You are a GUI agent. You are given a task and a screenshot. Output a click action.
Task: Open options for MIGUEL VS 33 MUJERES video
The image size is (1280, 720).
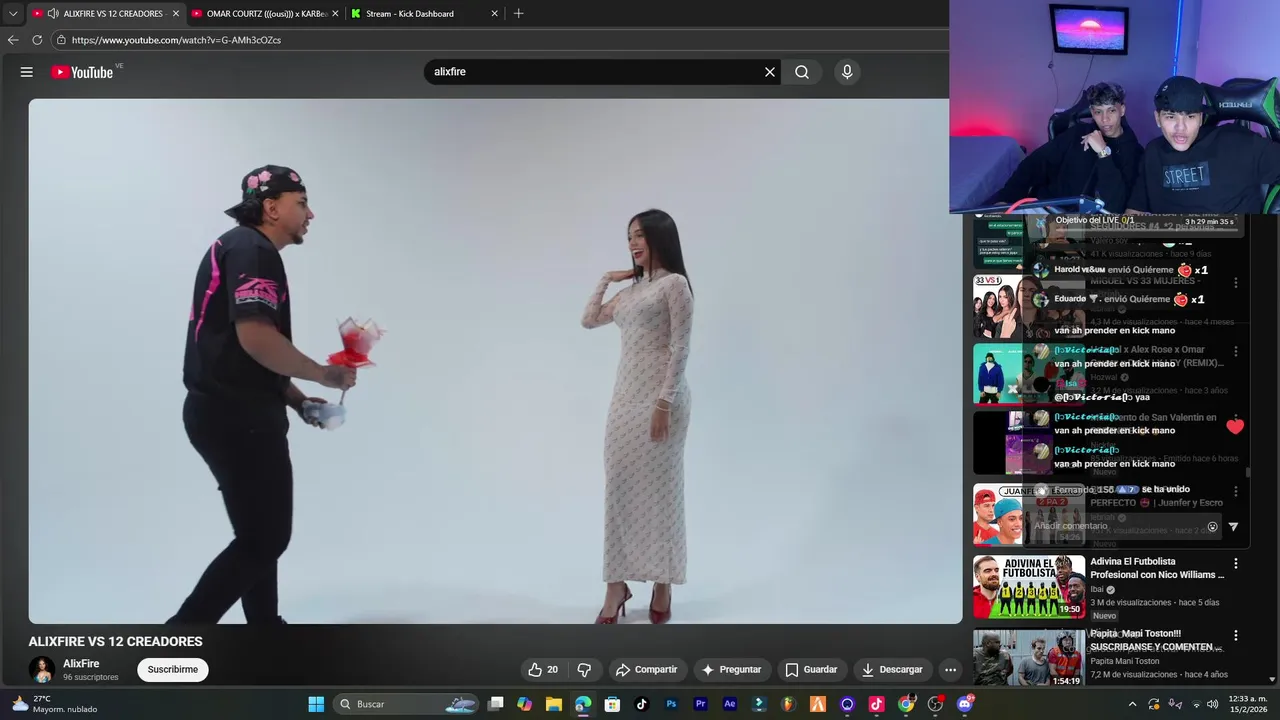pyautogui.click(x=1235, y=283)
